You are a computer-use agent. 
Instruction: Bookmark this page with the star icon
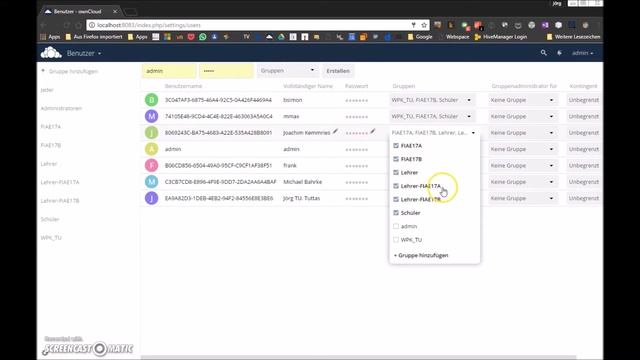pos(424,25)
